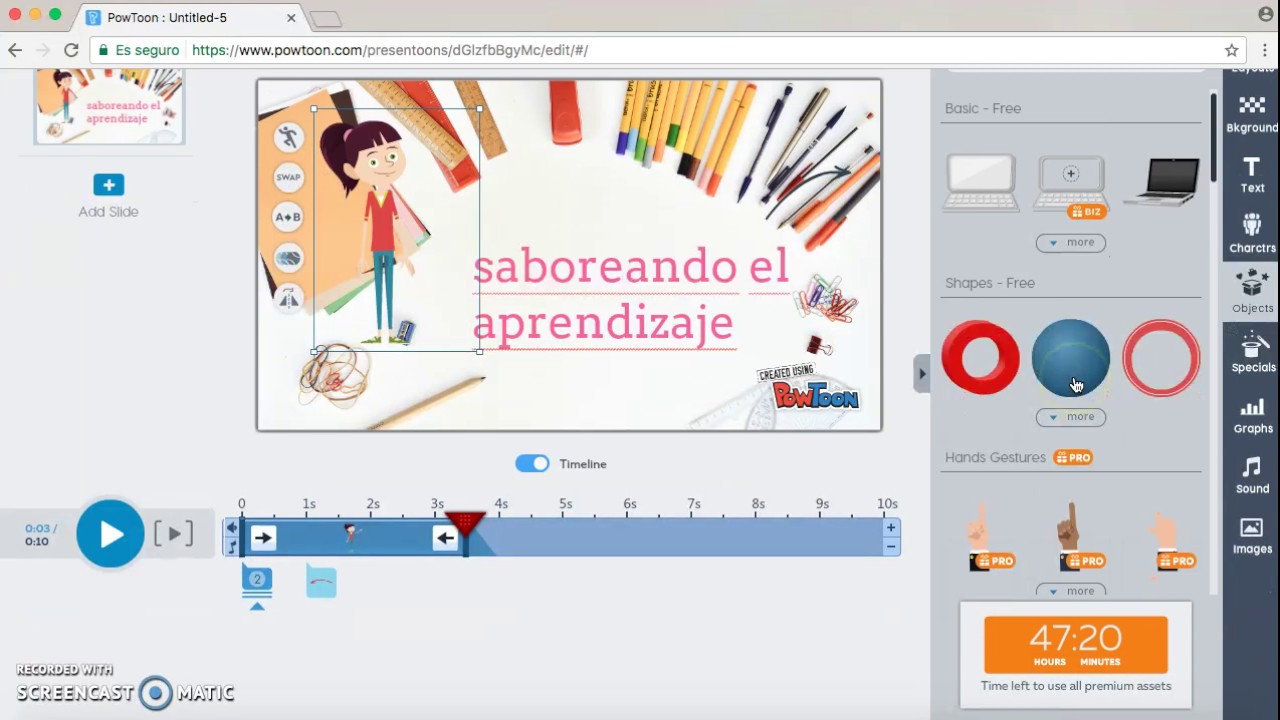Open the Bkground panel in sidebar

point(1252,114)
